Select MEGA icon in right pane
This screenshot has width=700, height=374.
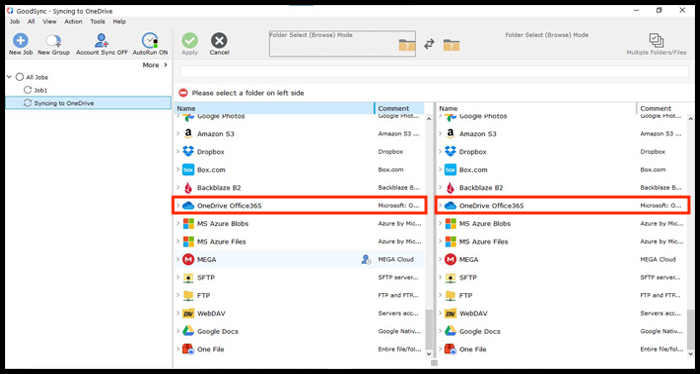pyautogui.click(x=450, y=259)
